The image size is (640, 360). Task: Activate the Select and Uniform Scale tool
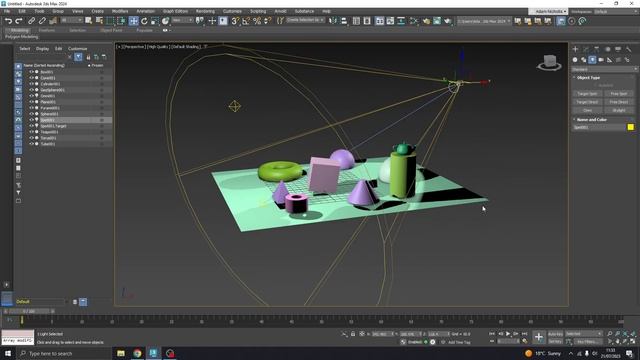point(155,21)
